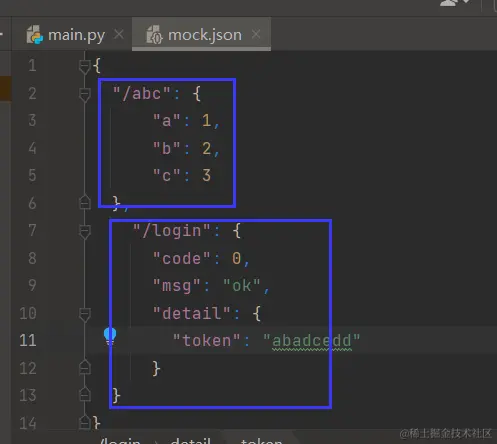Click the "/login" key text
Viewport: 497px width, 444px height.
click(x=172, y=231)
